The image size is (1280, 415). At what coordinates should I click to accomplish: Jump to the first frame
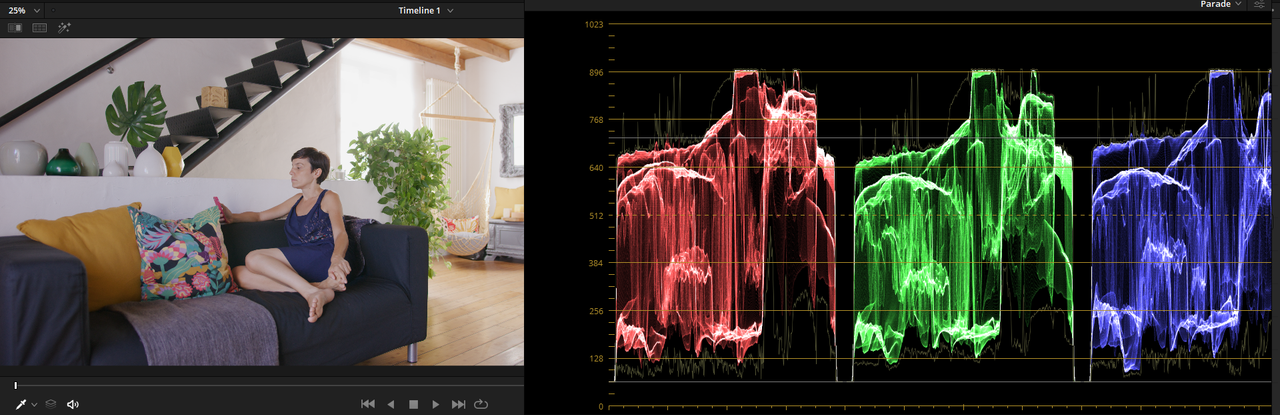(x=367, y=404)
